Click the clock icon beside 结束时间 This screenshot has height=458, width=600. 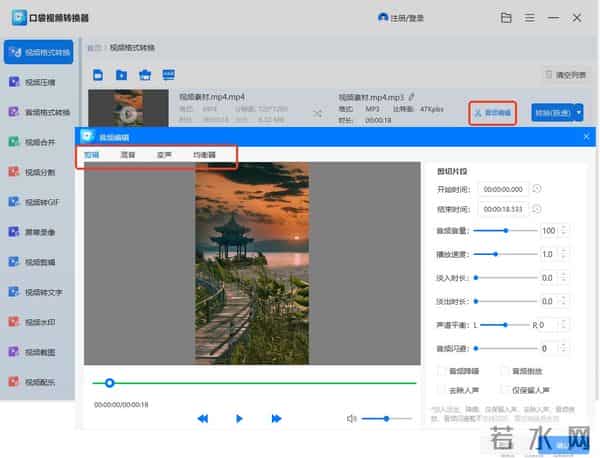pos(537,209)
